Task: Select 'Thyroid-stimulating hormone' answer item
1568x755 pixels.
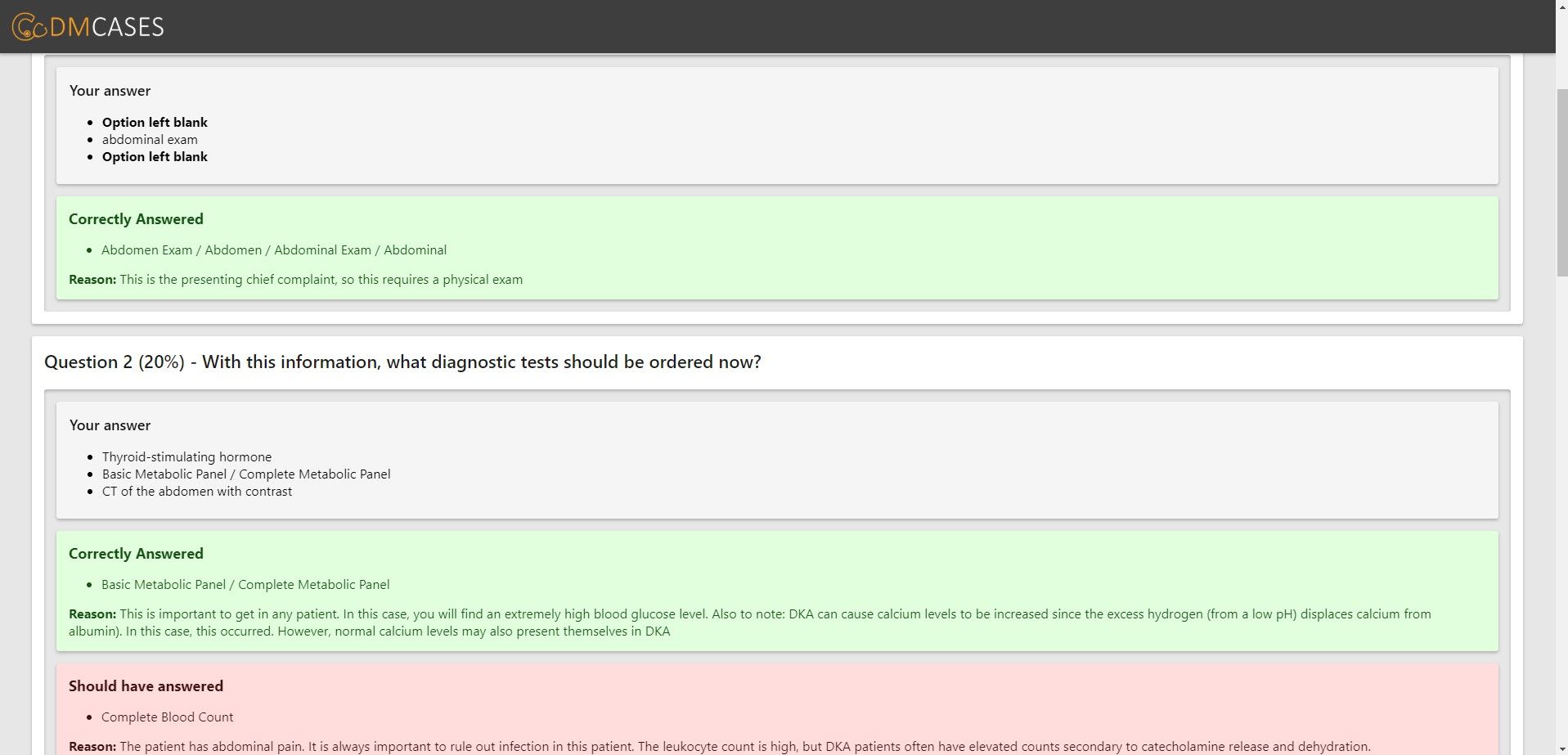Action: point(186,457)
